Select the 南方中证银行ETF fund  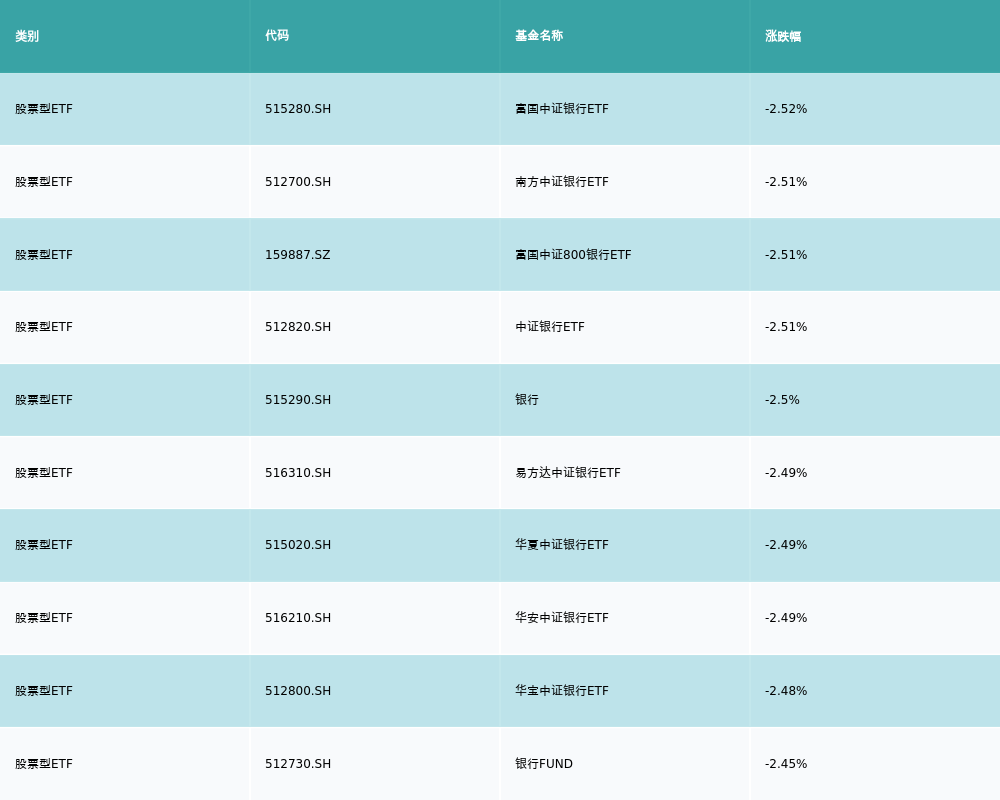562,182
